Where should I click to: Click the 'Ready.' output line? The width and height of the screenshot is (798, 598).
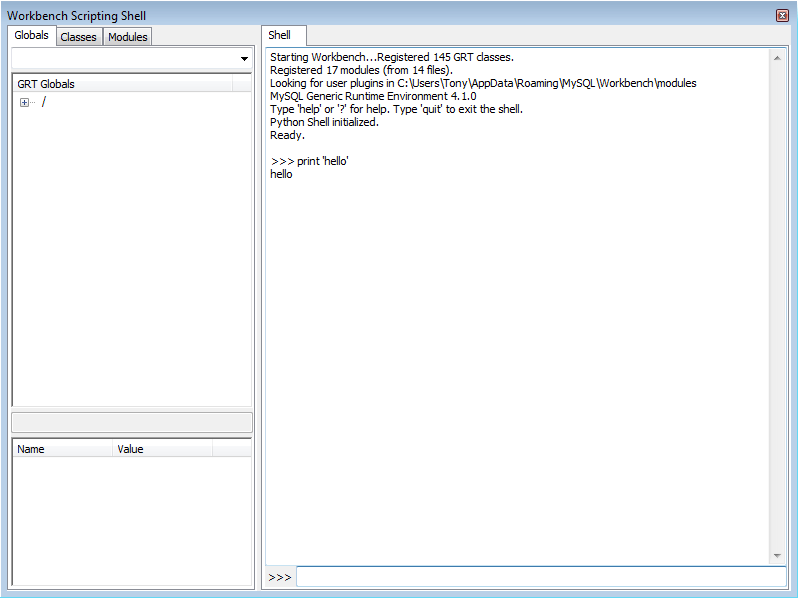point(287,135)
